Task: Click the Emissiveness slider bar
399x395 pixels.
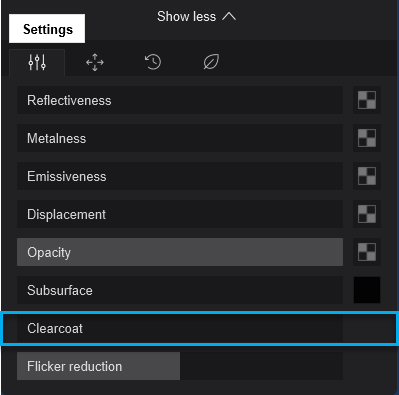Action: (180, 176)
